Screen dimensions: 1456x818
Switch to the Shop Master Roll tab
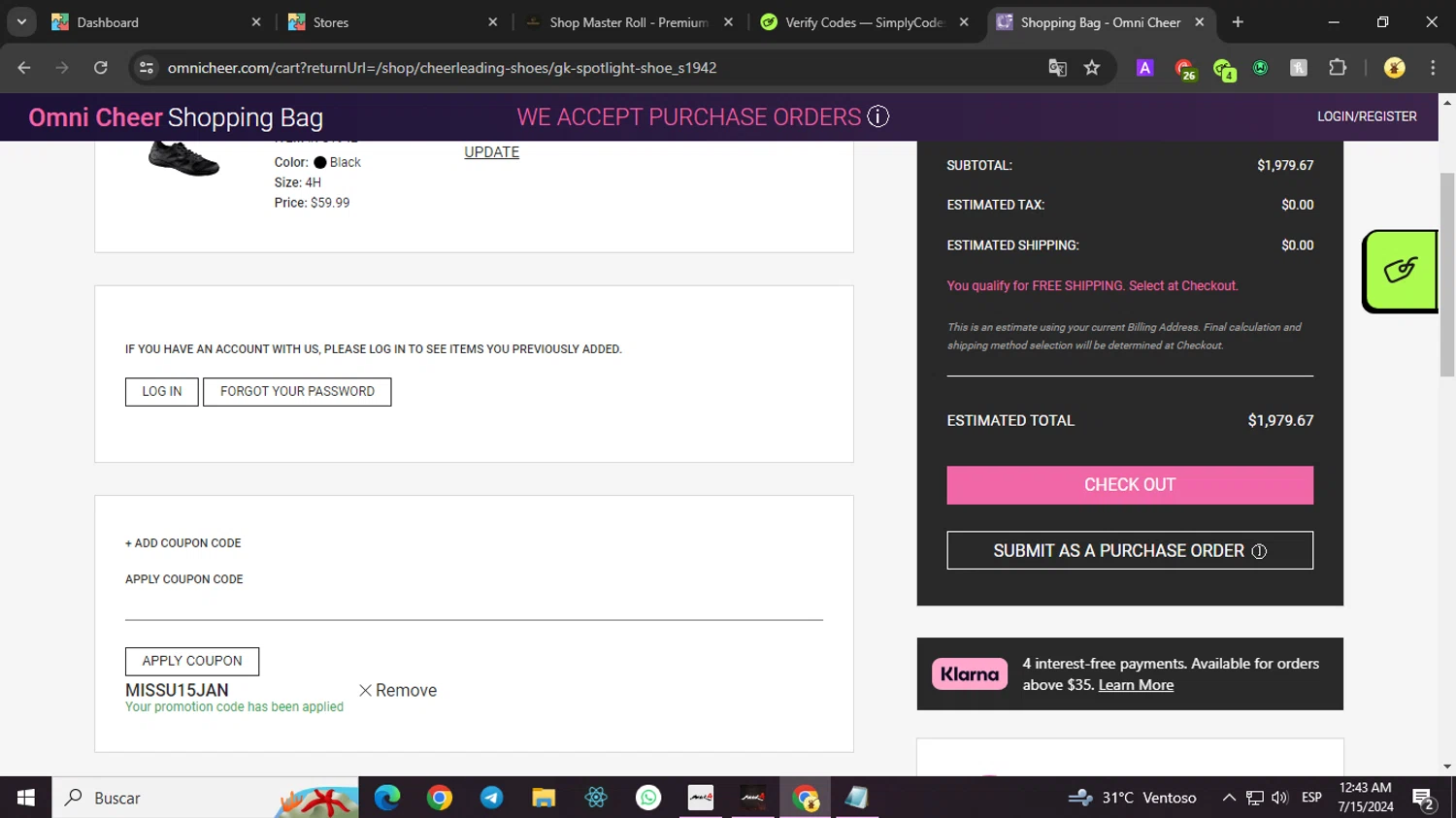(628, 21)
